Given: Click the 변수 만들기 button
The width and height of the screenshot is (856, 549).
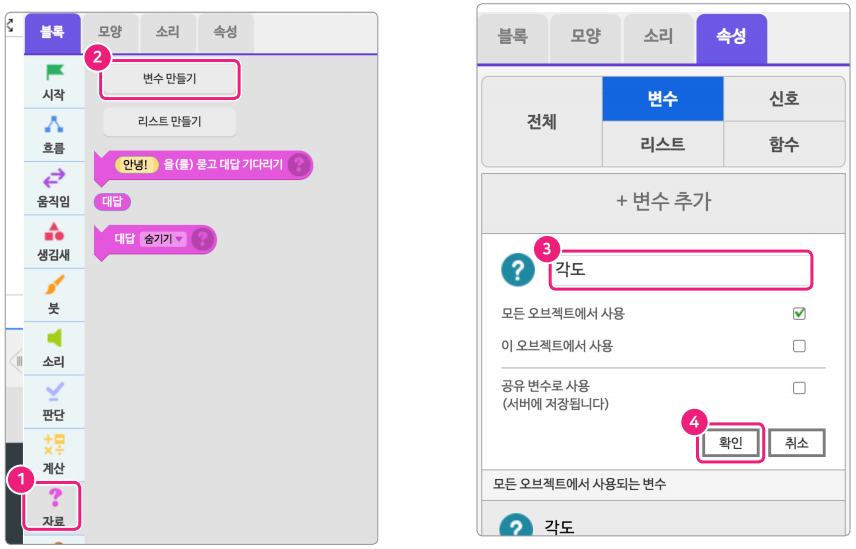Looking at the screenshot, I should [169, 79].
